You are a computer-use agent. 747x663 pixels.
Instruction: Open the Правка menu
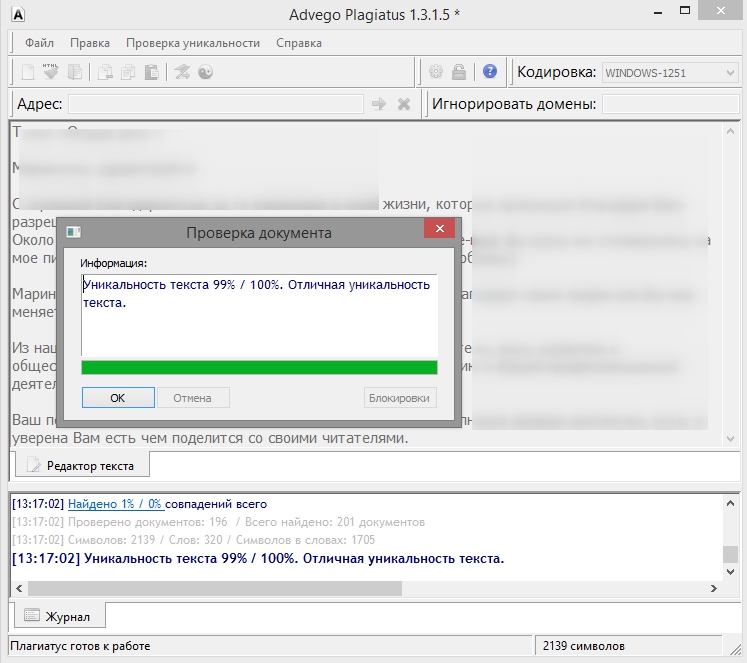coord(90,43)
